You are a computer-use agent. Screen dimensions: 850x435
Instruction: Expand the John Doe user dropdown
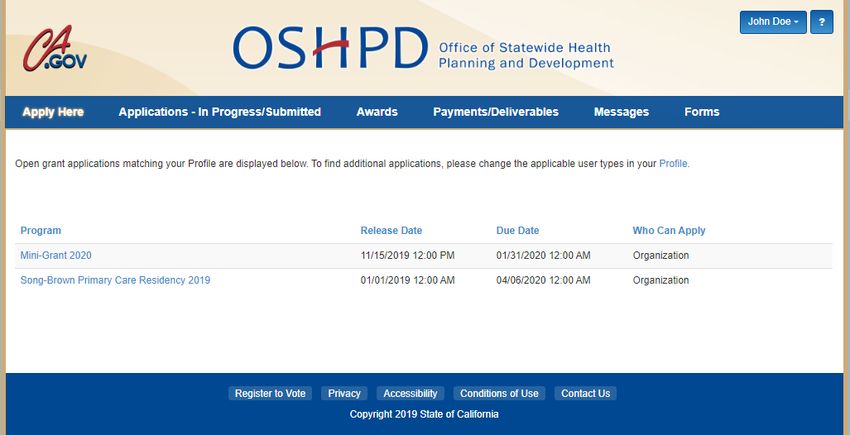pos(773,22)
